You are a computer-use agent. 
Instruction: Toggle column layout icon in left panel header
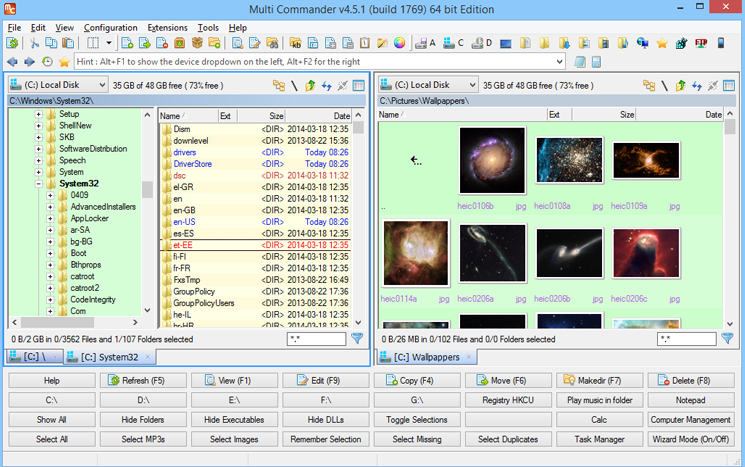359,86
